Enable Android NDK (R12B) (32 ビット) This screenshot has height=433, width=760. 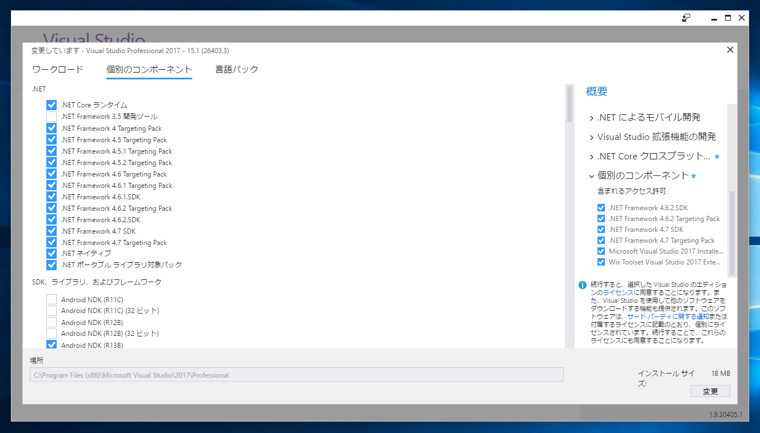[x=51, y=333]
